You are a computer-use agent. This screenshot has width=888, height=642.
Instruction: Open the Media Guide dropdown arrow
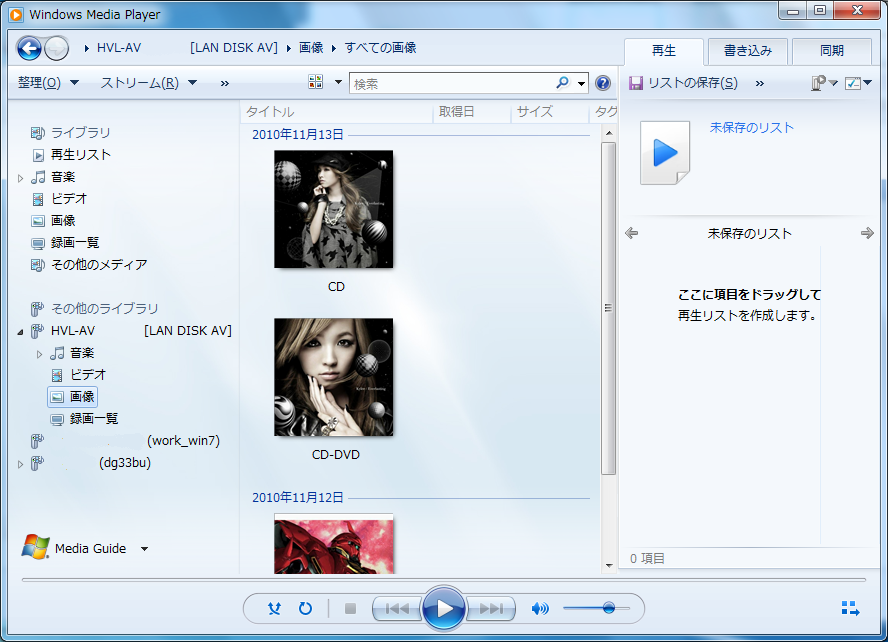click(144, 549)
